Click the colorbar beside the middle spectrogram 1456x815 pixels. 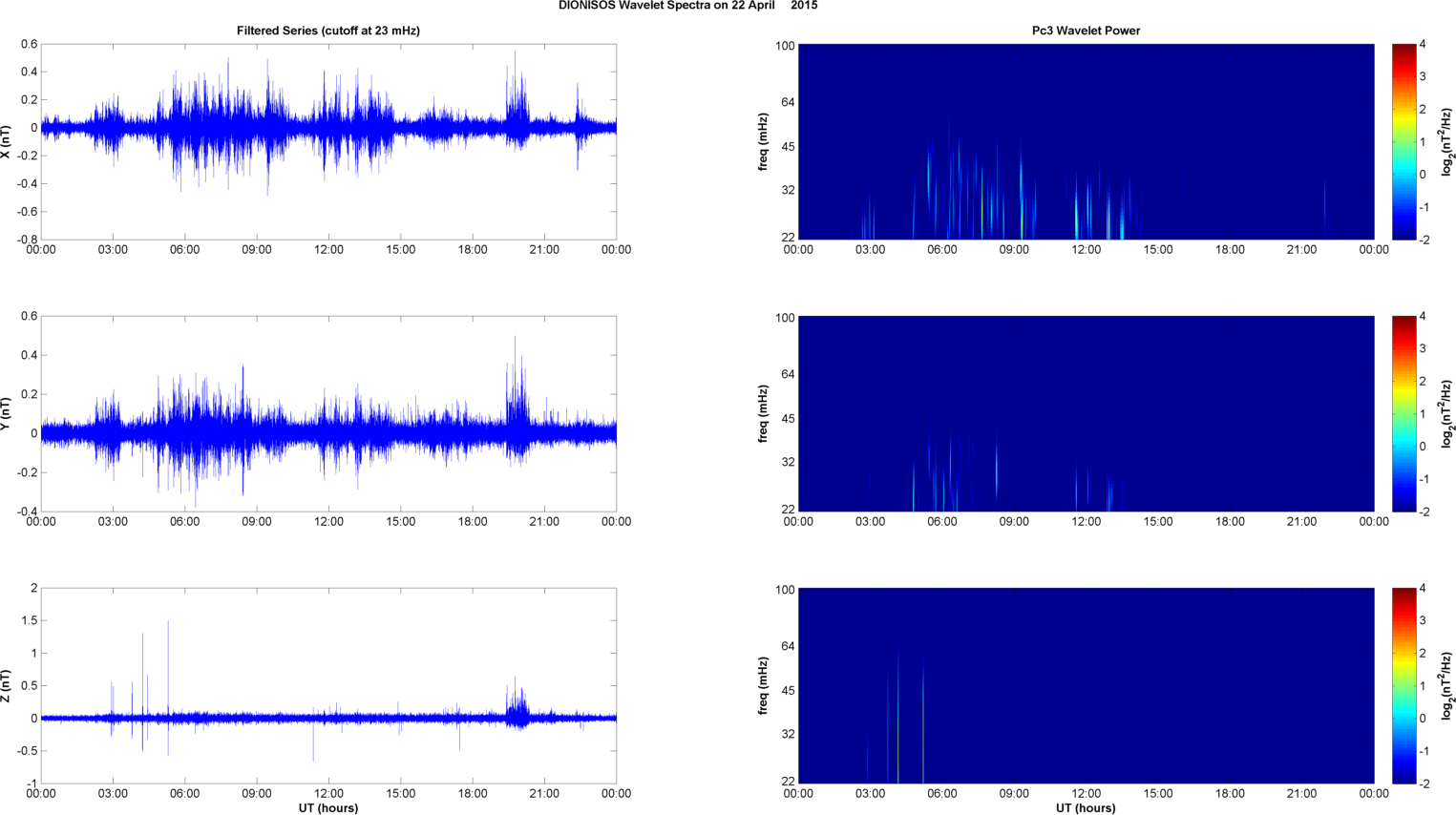[x=1403, y=413]
